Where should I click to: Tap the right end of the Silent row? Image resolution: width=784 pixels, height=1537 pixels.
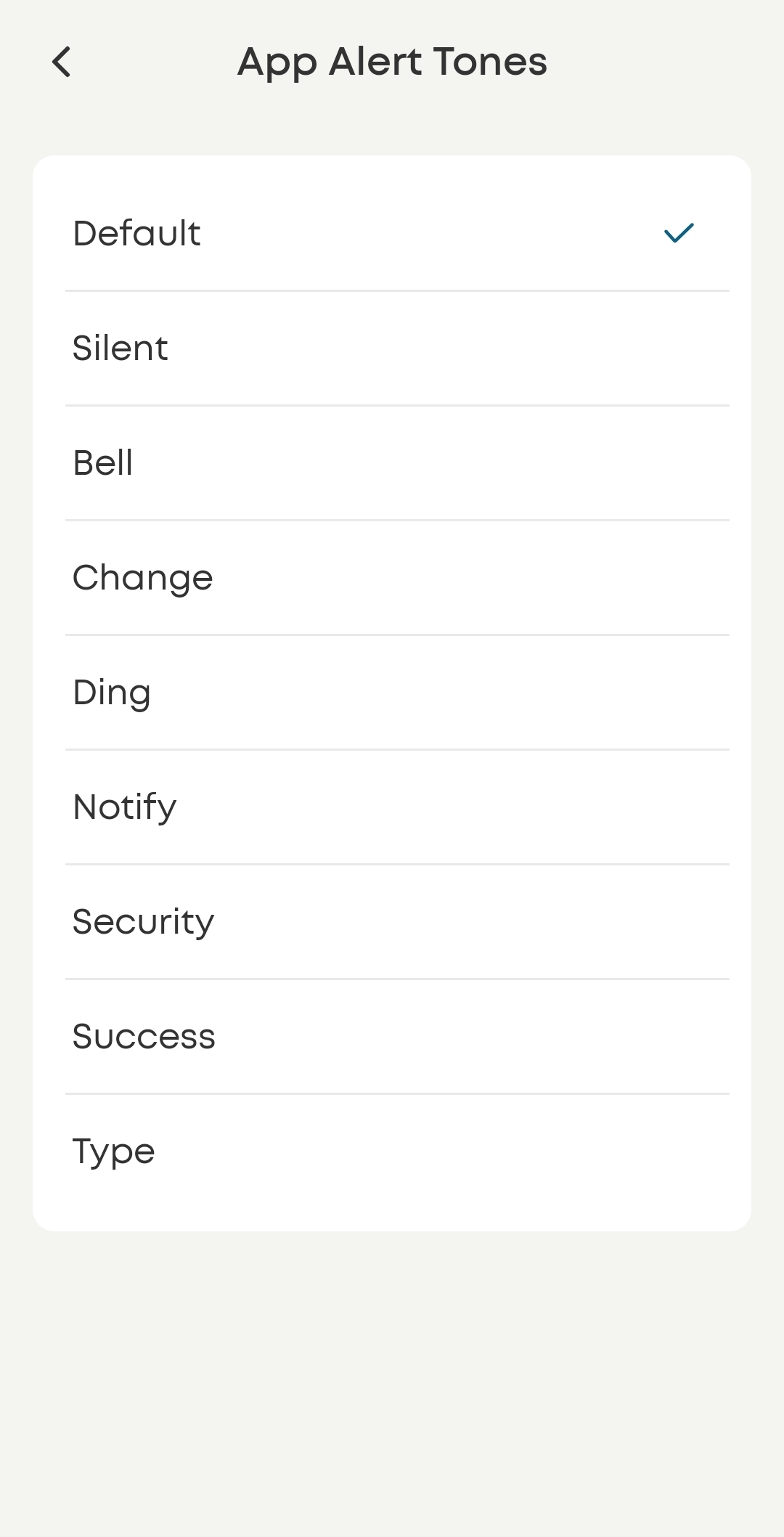pos(679,348)
